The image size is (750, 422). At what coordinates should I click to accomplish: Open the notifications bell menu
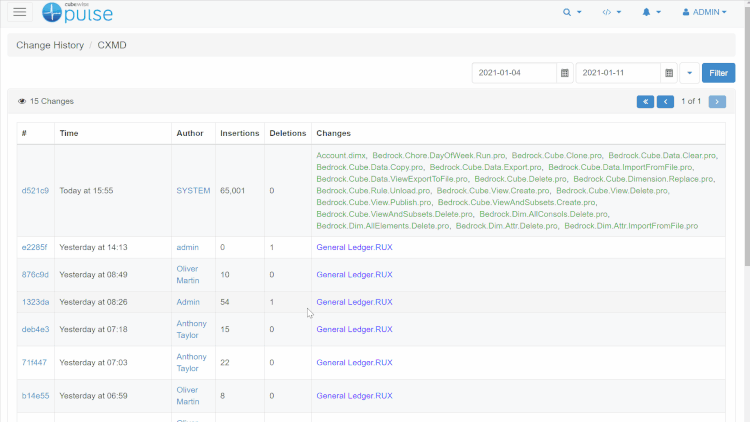tap(652, 13)
